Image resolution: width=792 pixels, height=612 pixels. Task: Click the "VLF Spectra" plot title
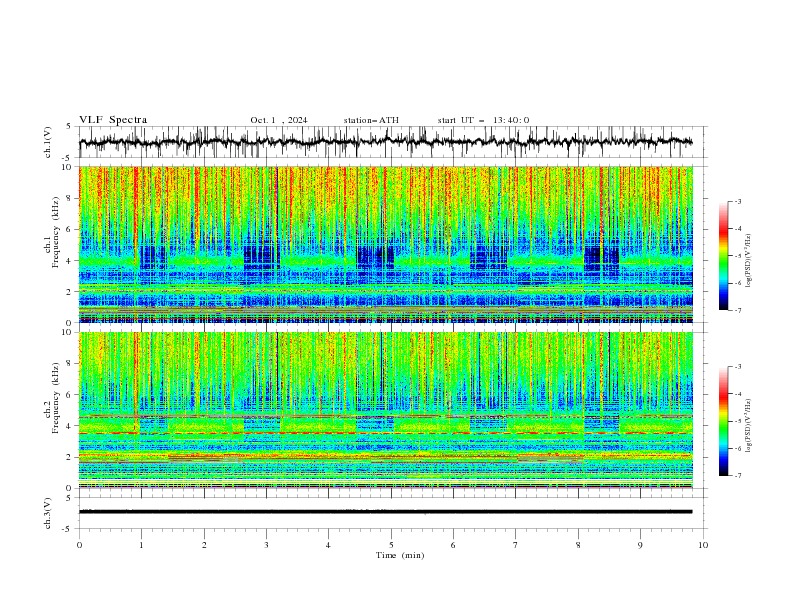click(113, 120)
